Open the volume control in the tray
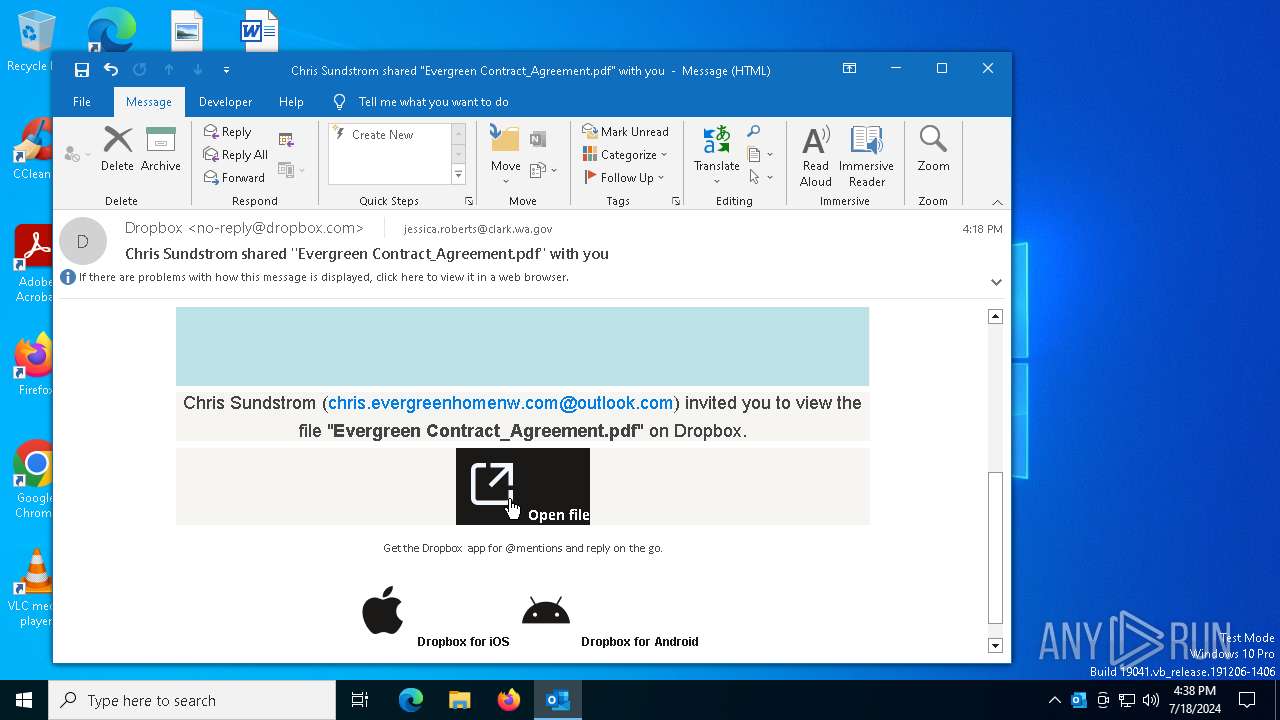The image size is (1280, 720). (1151, 700)
